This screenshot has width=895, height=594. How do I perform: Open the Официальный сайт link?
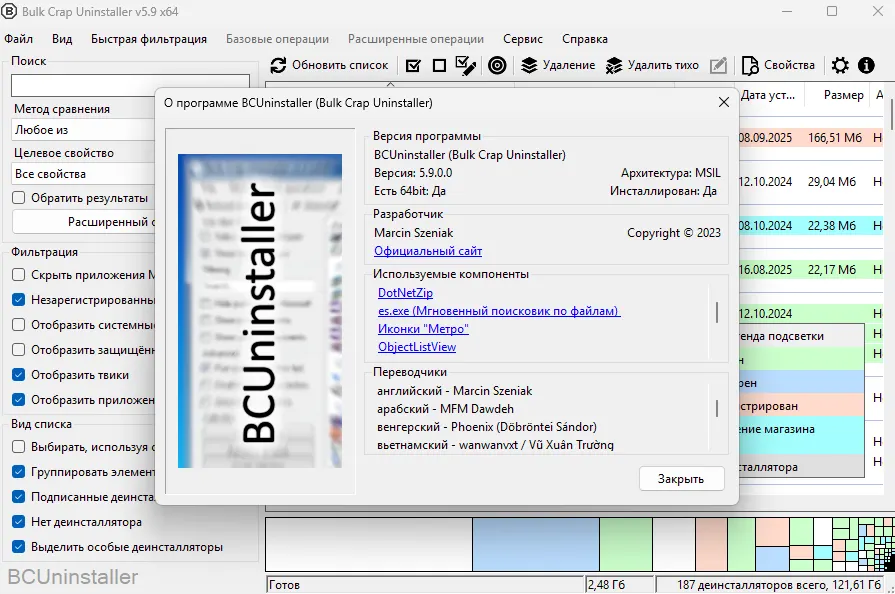coord(428,251)
